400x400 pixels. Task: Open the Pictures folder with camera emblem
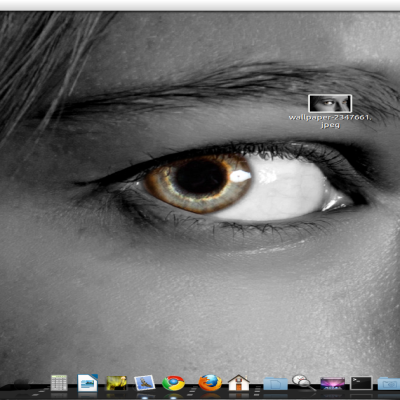tap(389, 383)
